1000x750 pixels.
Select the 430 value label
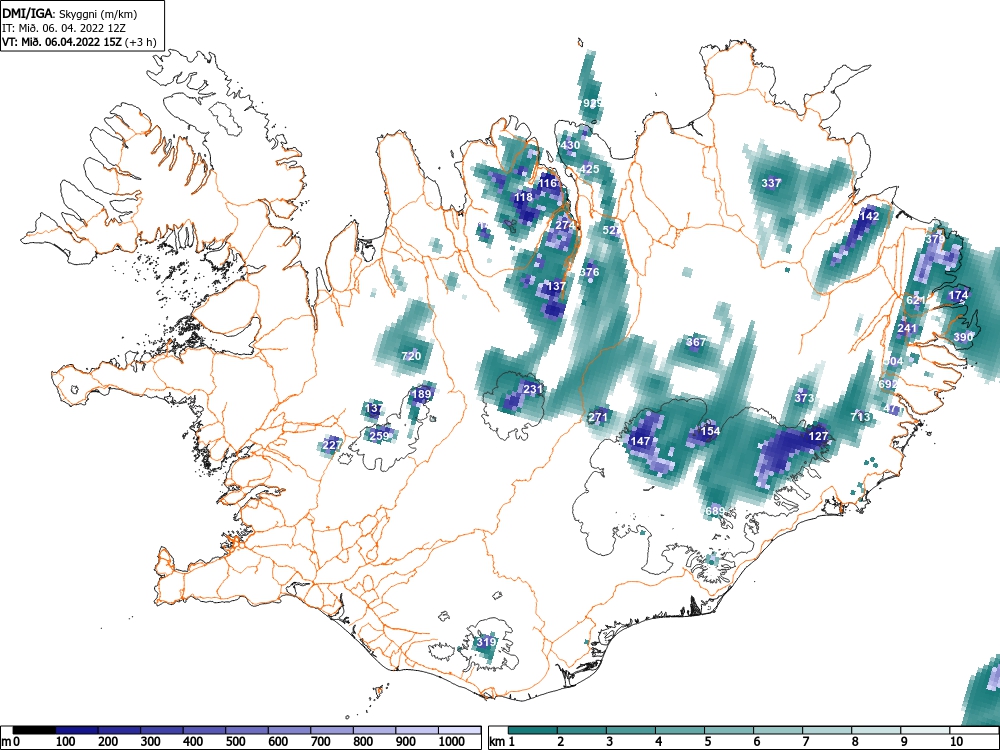point(570,145)
